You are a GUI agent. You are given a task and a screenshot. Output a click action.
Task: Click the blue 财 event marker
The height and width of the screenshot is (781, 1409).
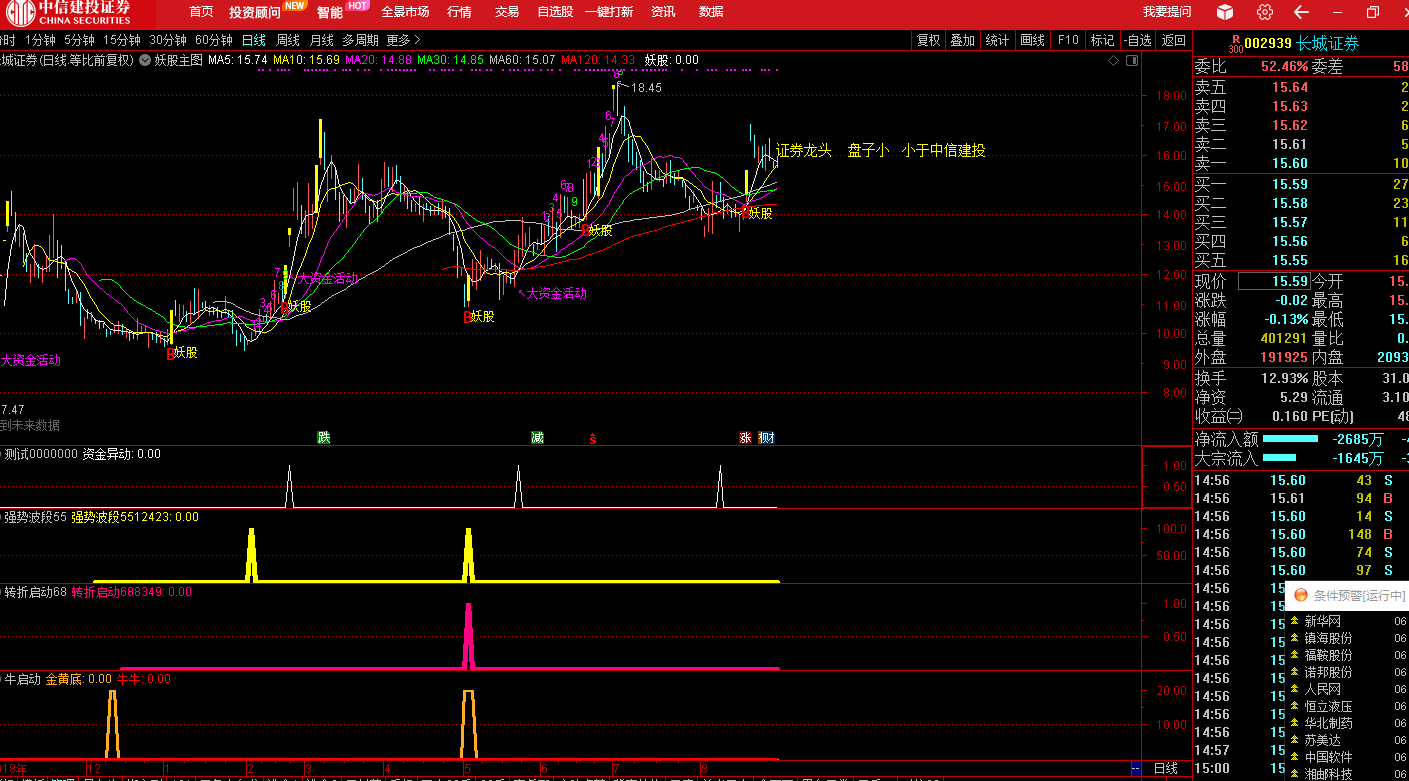click(x=766, y=437)
